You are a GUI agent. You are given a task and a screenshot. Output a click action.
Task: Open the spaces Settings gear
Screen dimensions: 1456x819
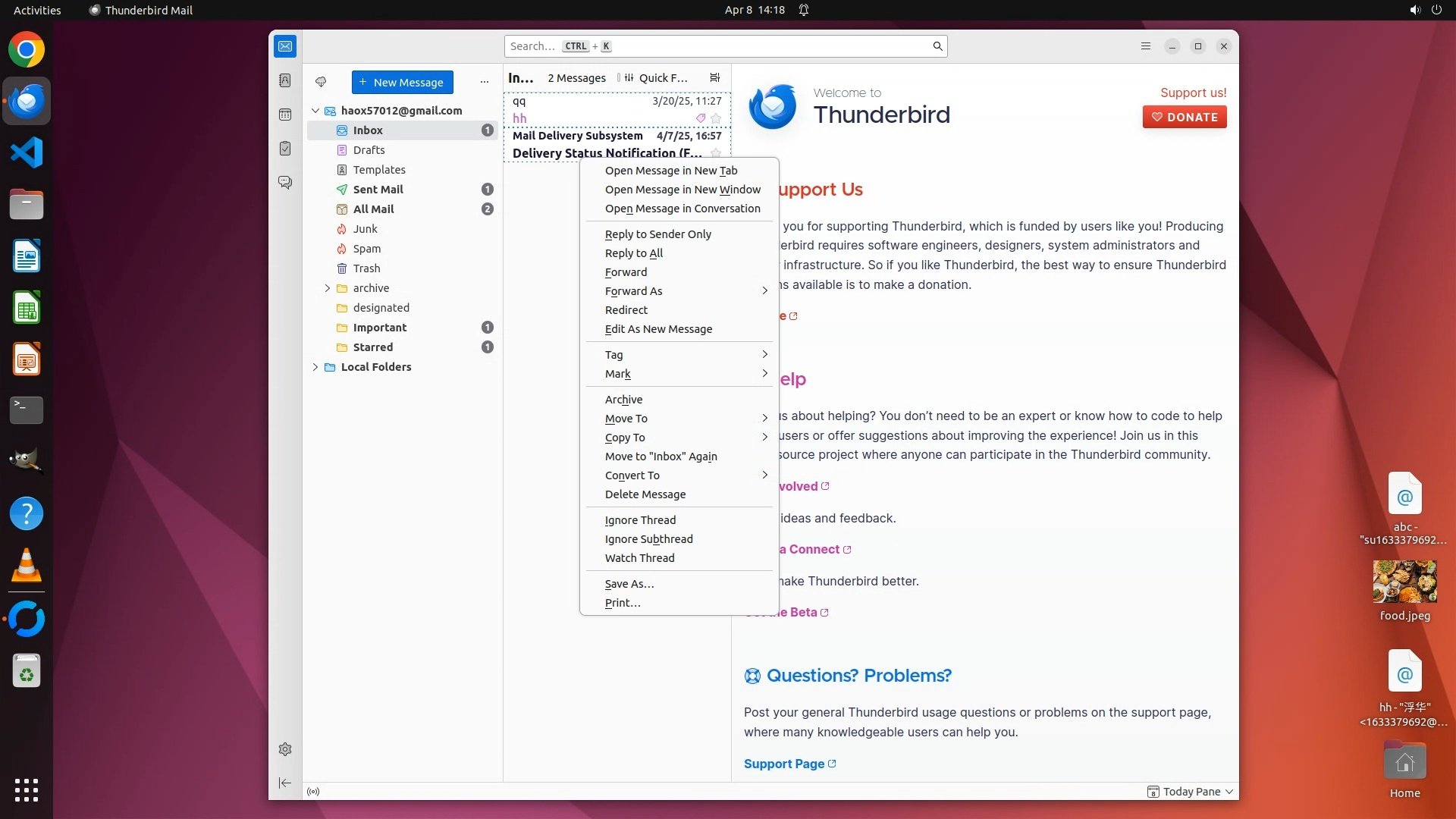pos(285,749)
